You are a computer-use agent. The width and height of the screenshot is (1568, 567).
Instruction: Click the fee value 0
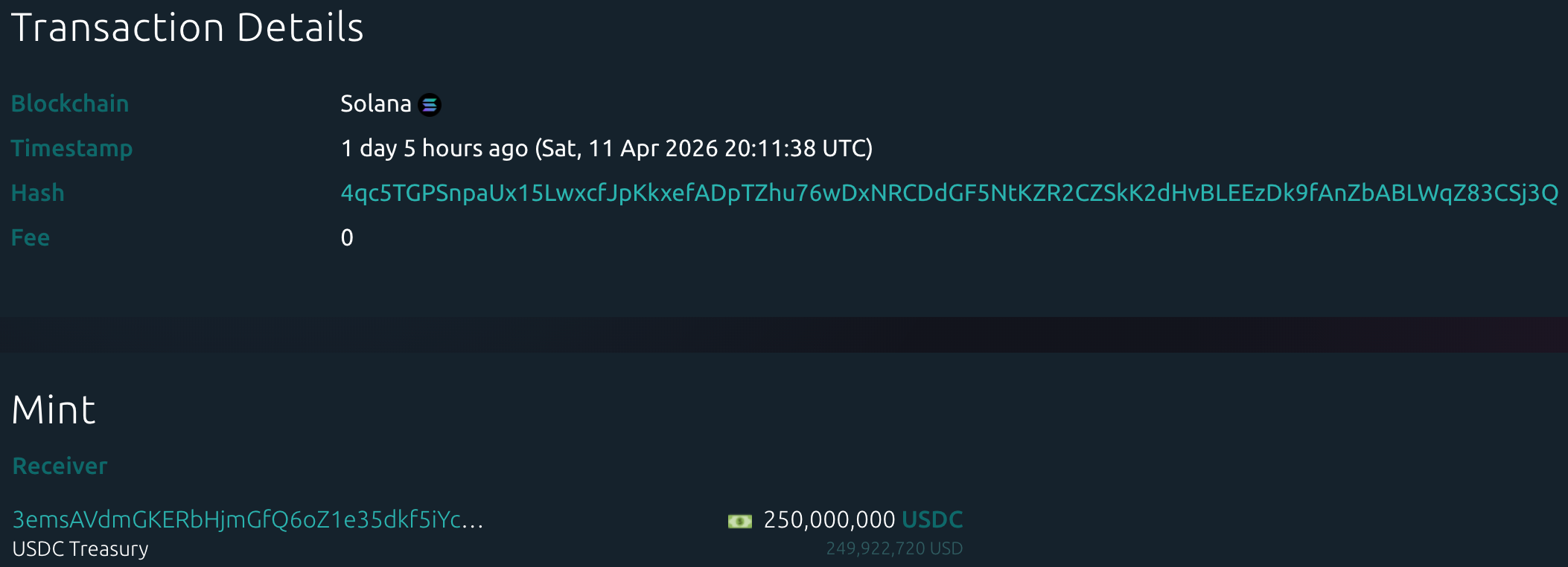347,237
